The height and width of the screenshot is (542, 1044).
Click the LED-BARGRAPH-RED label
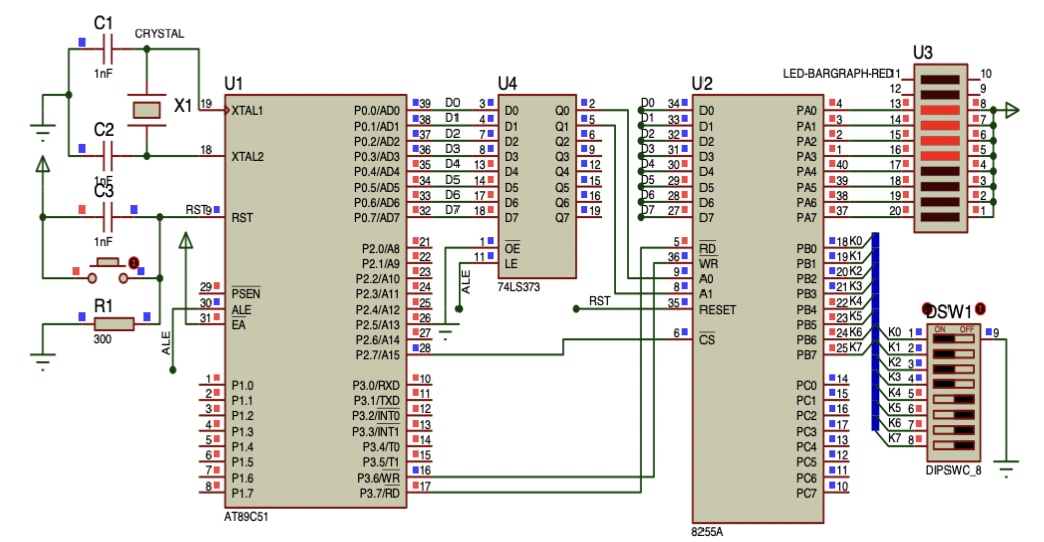click(837, 73)
